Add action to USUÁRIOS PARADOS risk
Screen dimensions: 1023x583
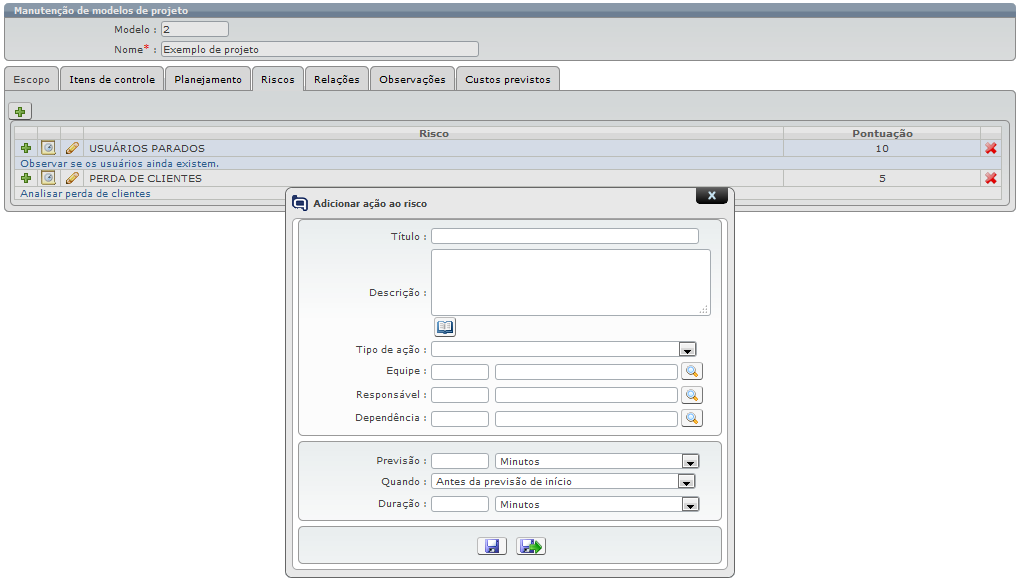[x=26, y=148]
